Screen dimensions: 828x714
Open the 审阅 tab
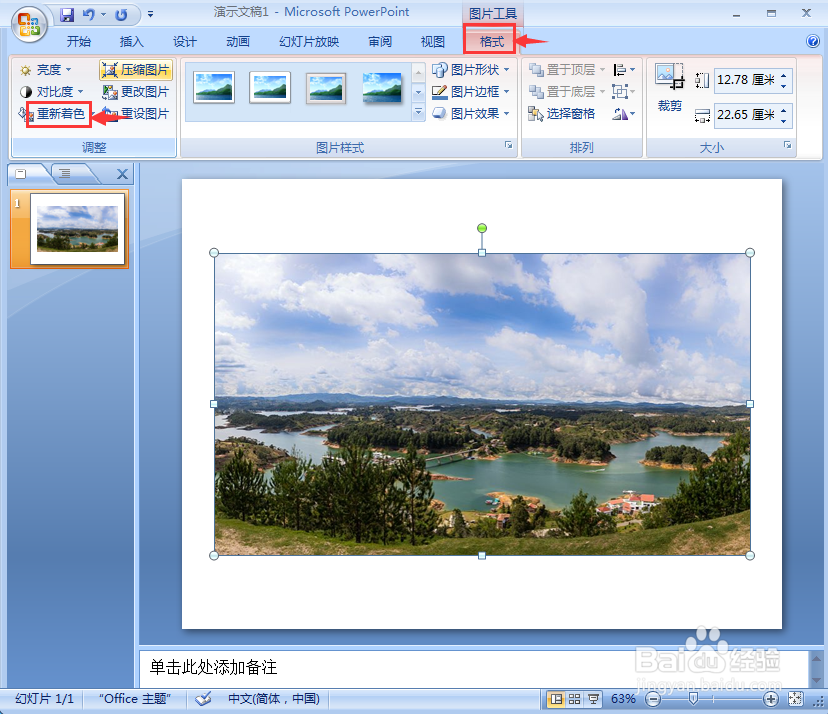point(380,41)
